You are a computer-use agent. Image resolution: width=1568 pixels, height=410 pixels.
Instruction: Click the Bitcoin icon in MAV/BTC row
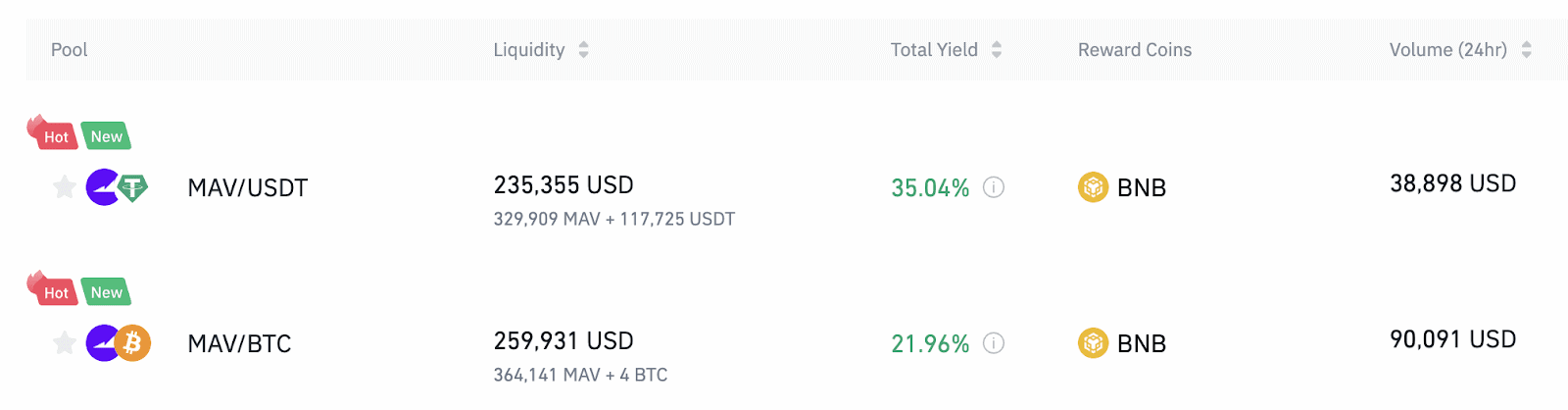click(133, 343)
